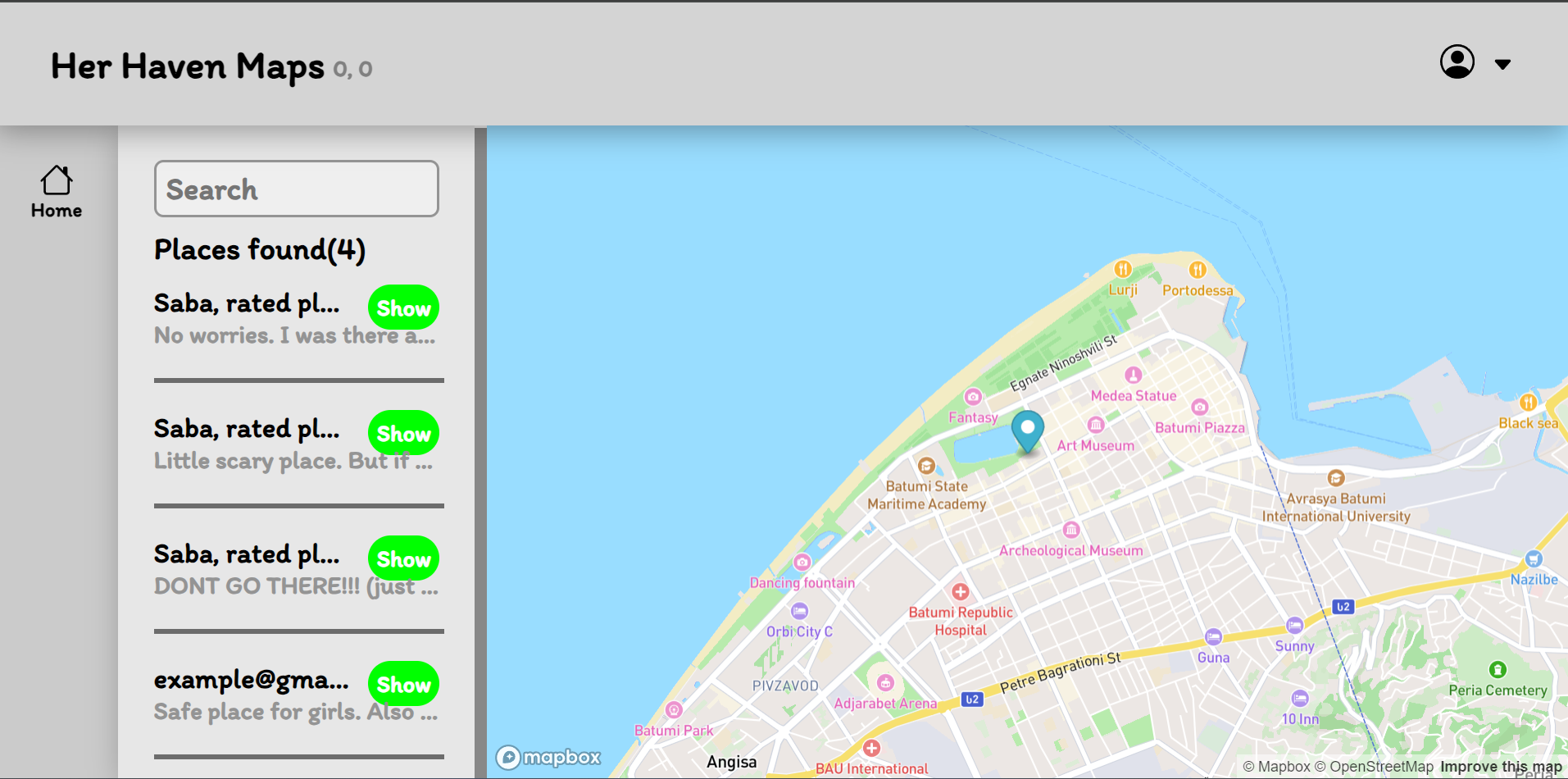Click the 'DONT GO THERE!!! (just ...' text
Screen dimensions: 1568x779
pos(296,586)
